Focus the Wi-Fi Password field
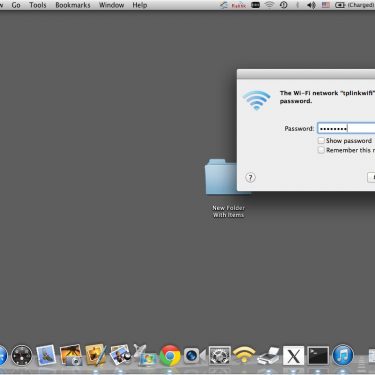Viewport: 375px width, 375px height. click(346, 128)
